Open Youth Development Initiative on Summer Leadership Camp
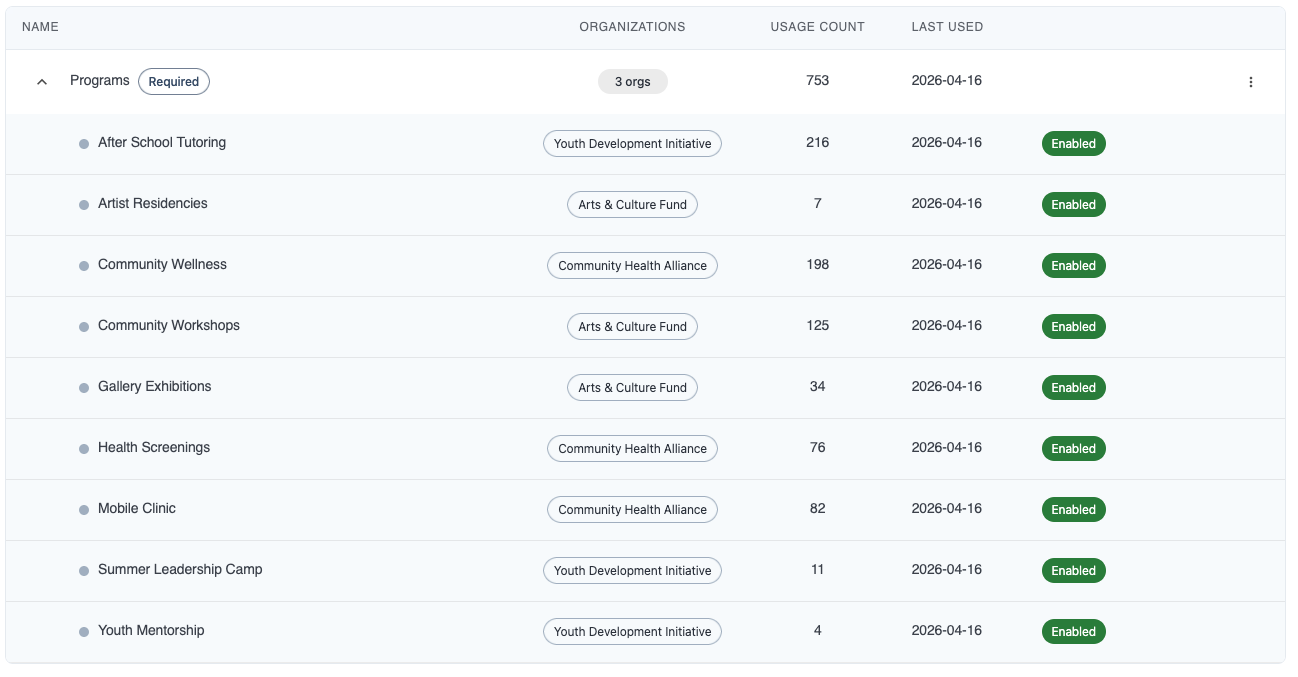The image size is (1298, 677). (x=632, y=570)
